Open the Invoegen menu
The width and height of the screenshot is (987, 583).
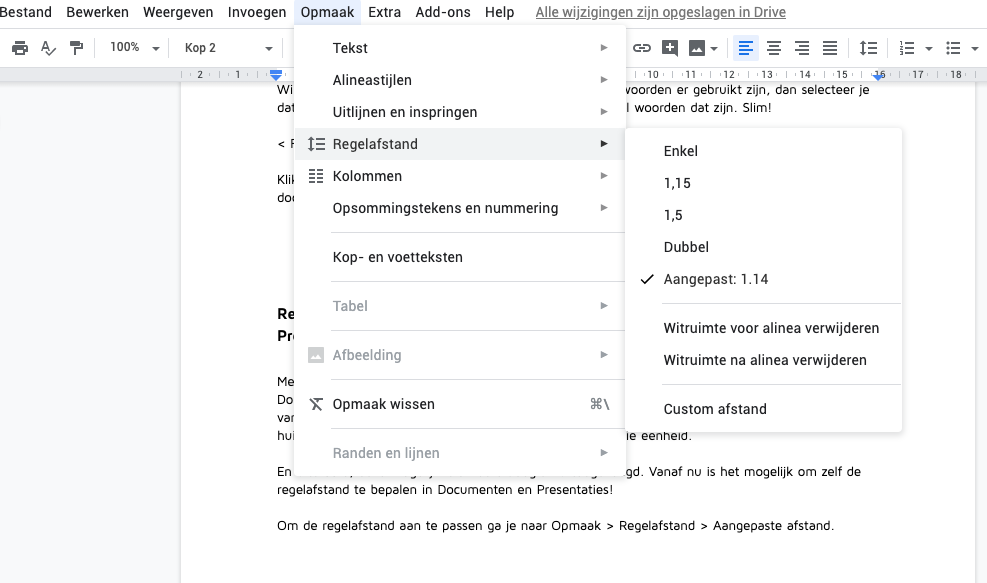point(256,12)
